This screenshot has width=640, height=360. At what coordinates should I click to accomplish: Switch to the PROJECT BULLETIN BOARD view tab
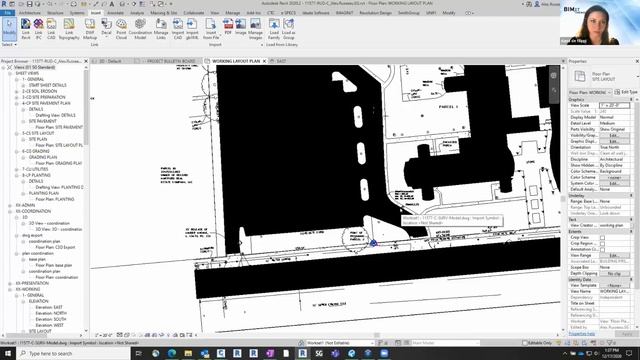tap(171, 61)
